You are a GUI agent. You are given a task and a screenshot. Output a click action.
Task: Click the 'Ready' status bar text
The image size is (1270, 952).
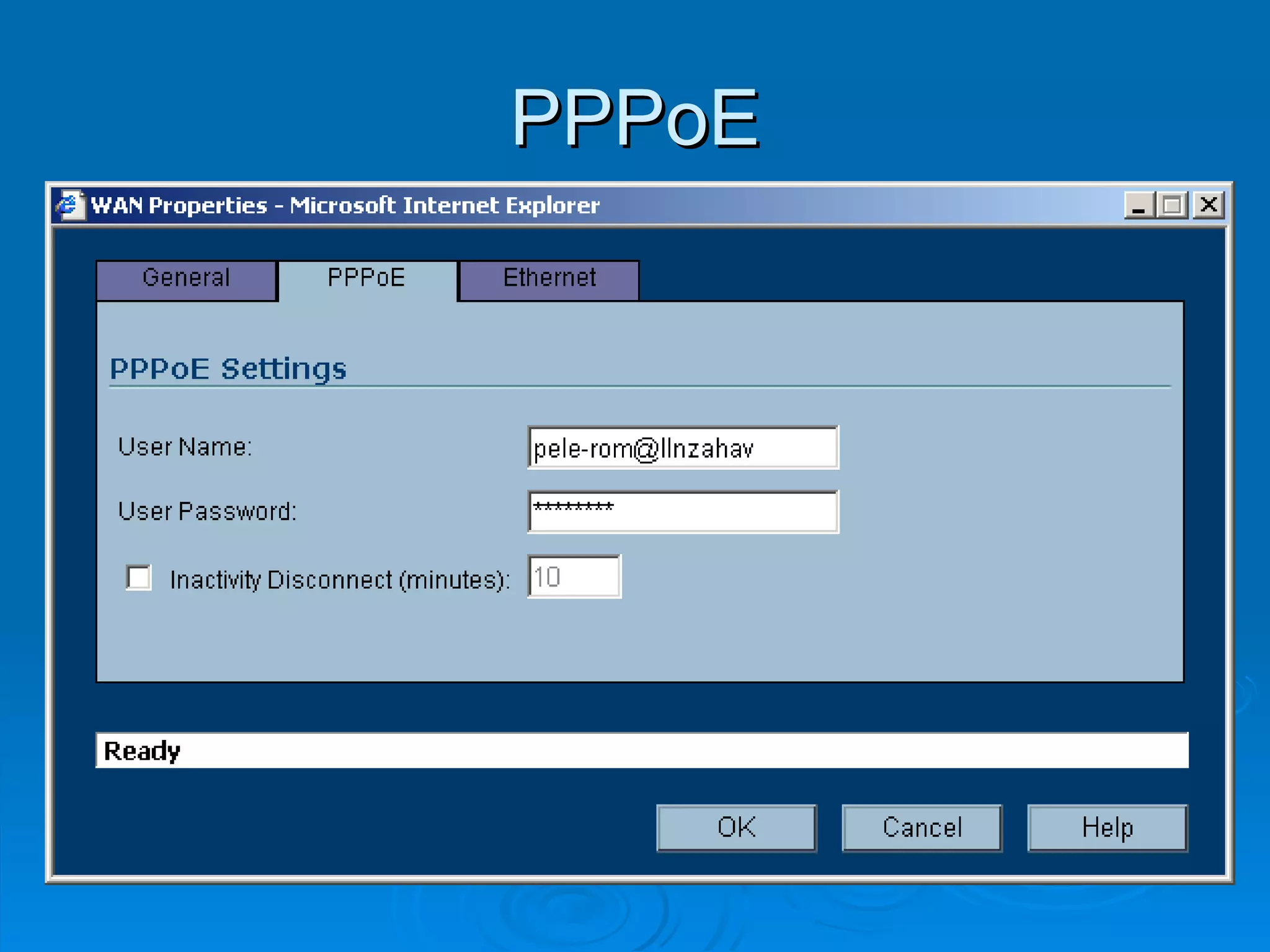tap(142, 751)
